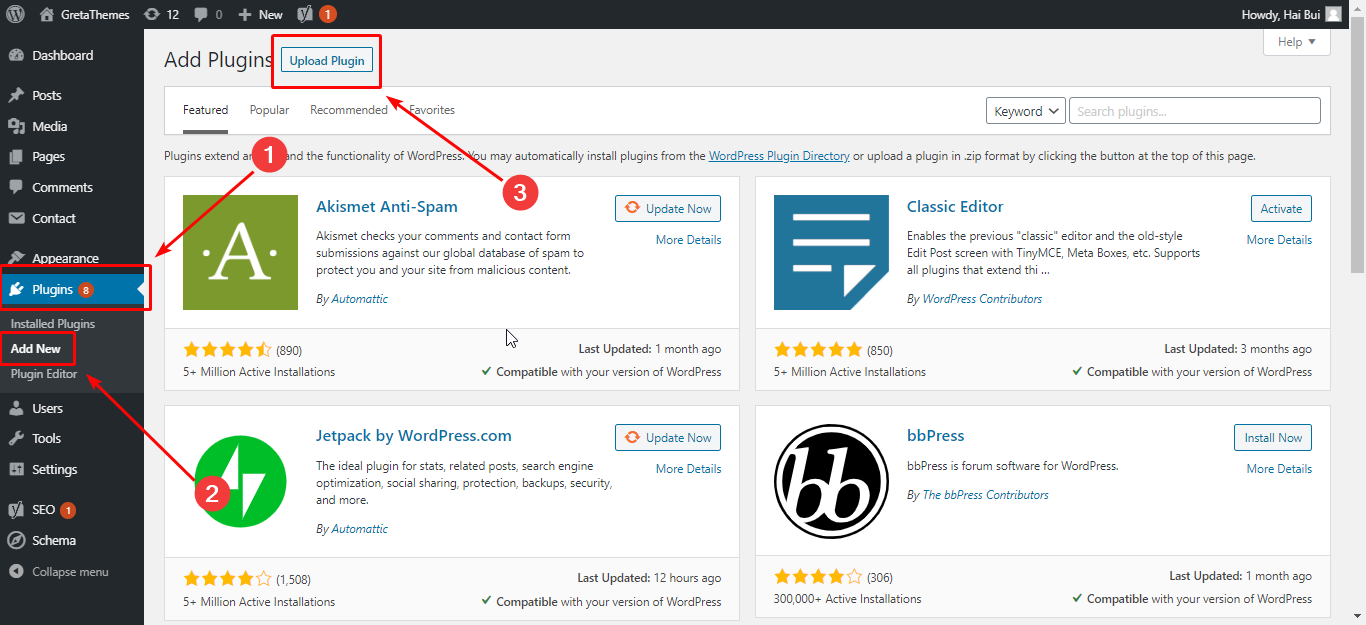
Task: Switch to the Recommended tab
Action: [349, 110]
